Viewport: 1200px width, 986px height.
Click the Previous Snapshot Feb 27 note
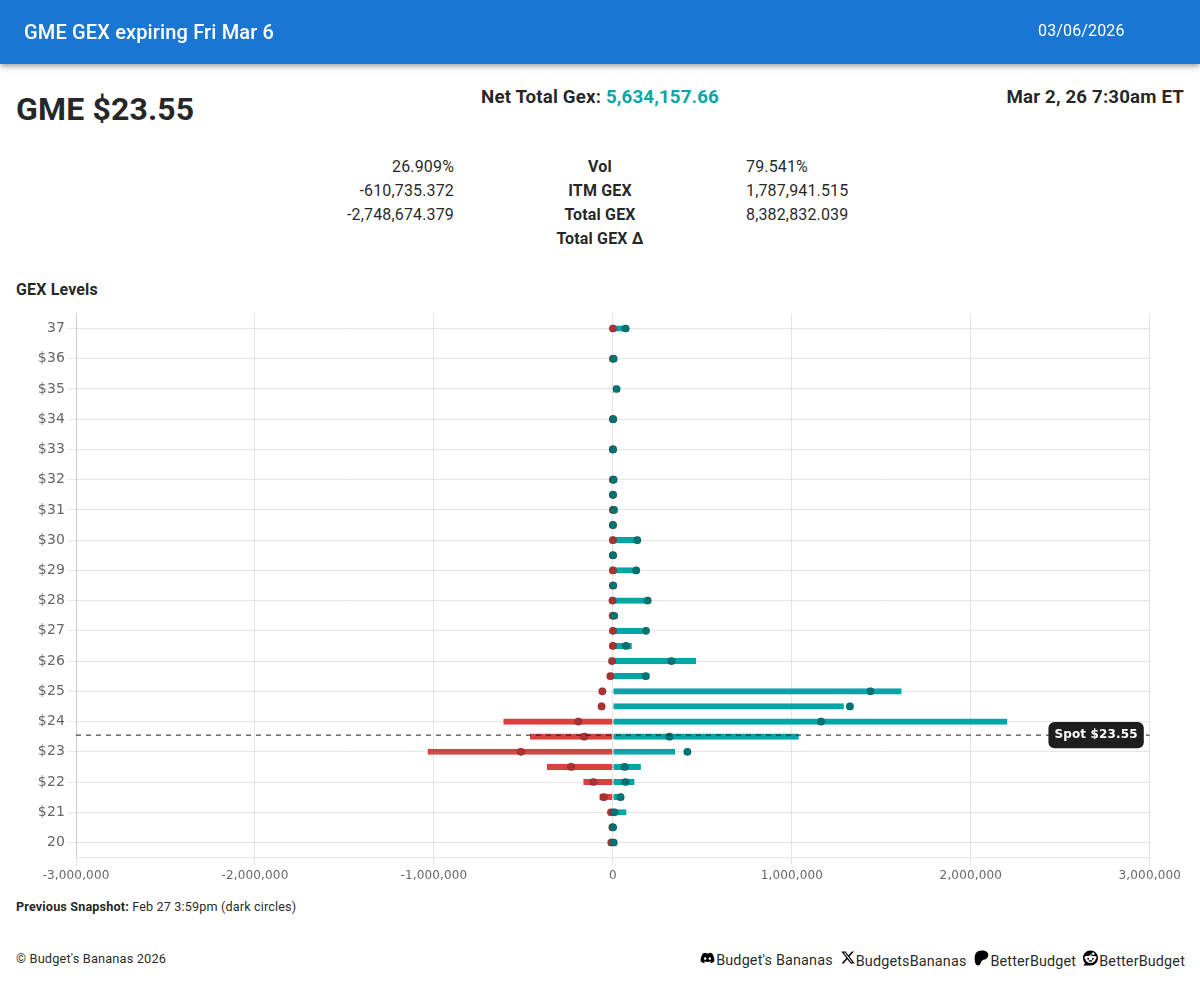156,907
